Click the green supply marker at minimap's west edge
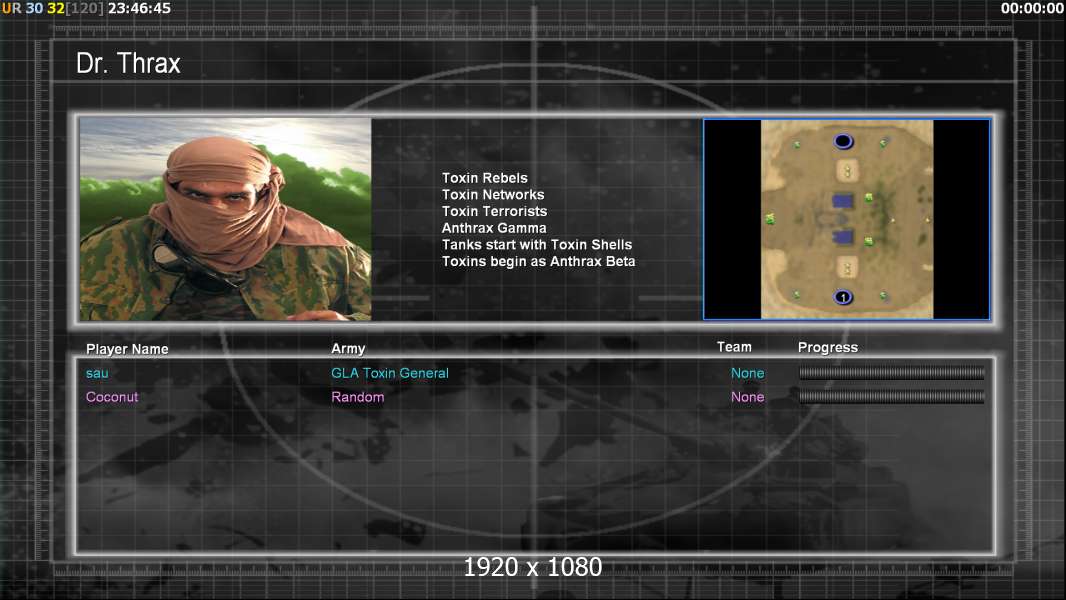This screenshot has height=600, width=1066. 770,219
